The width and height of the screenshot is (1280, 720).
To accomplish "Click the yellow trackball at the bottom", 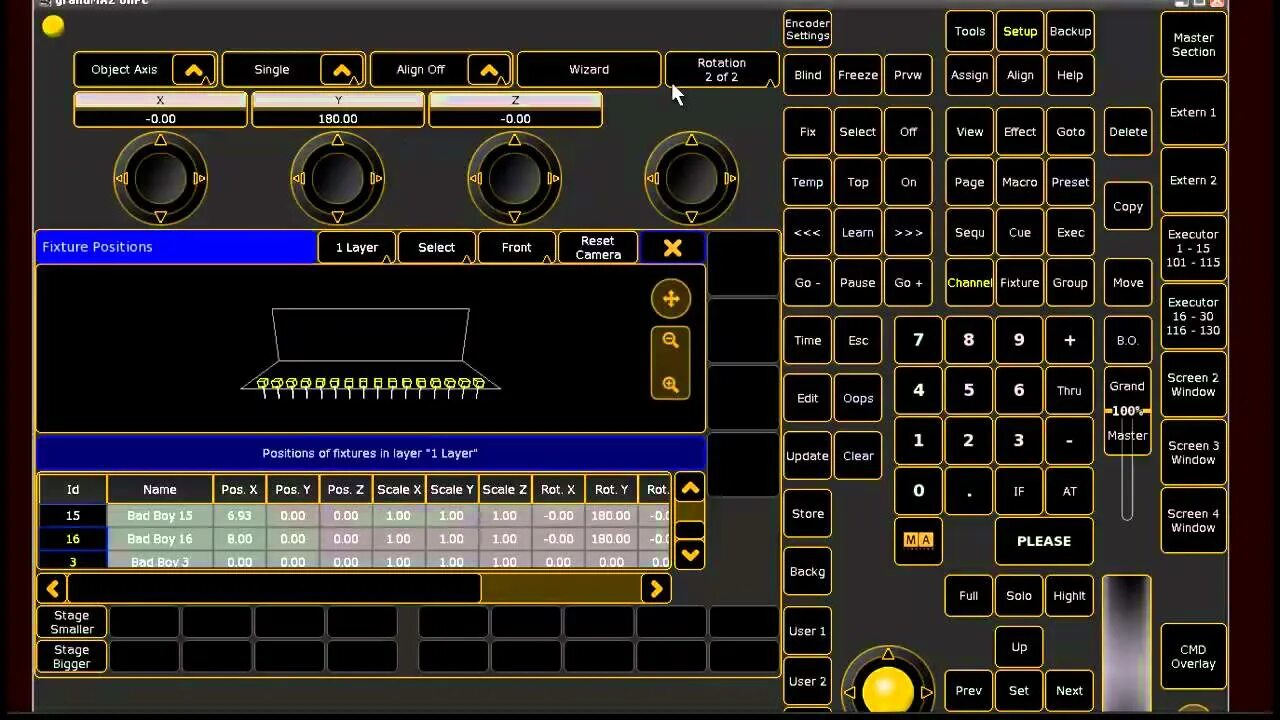I will [x=888, y=690].
